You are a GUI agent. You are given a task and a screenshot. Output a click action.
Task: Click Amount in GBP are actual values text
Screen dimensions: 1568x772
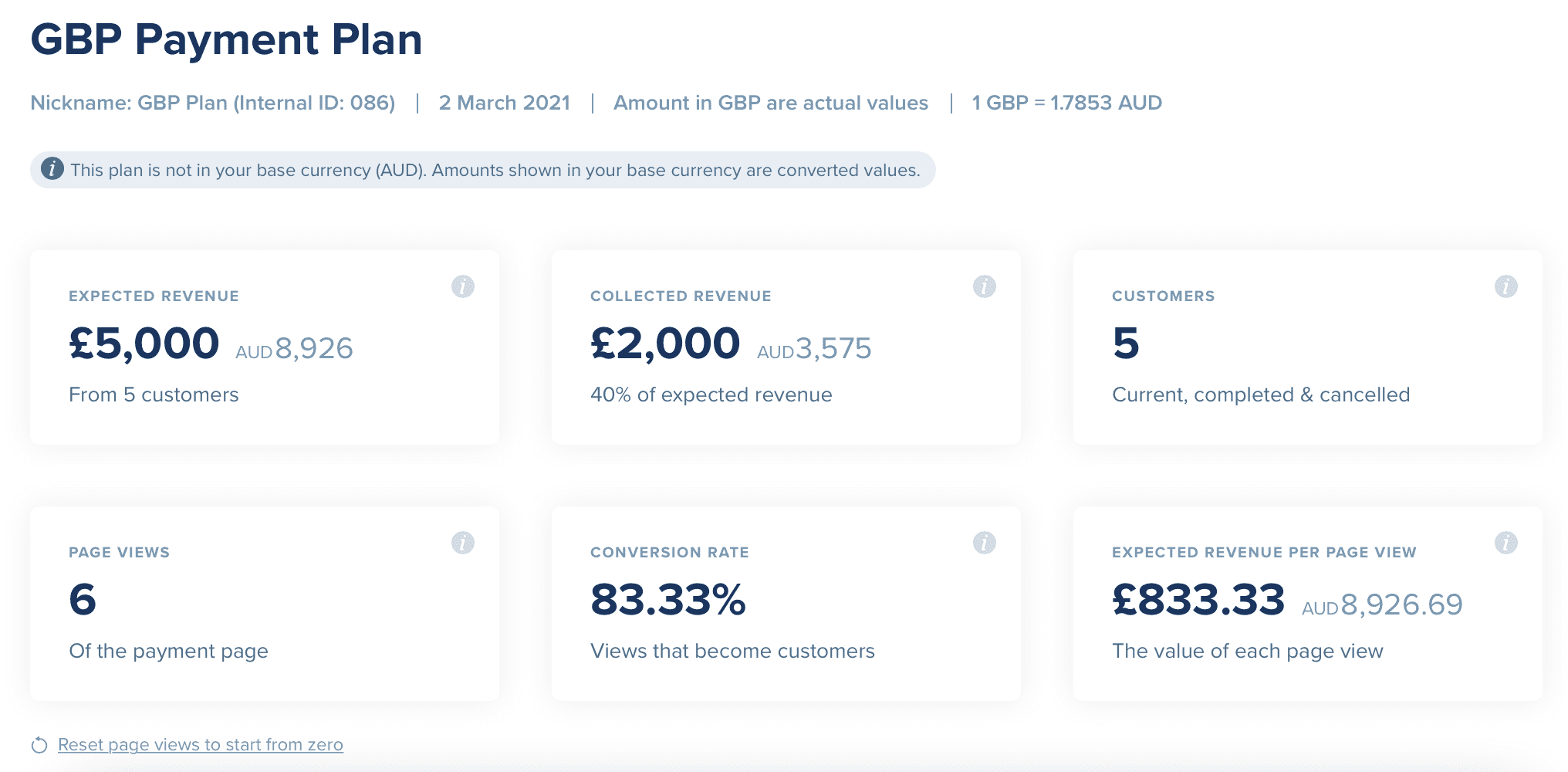pos(771,103)
